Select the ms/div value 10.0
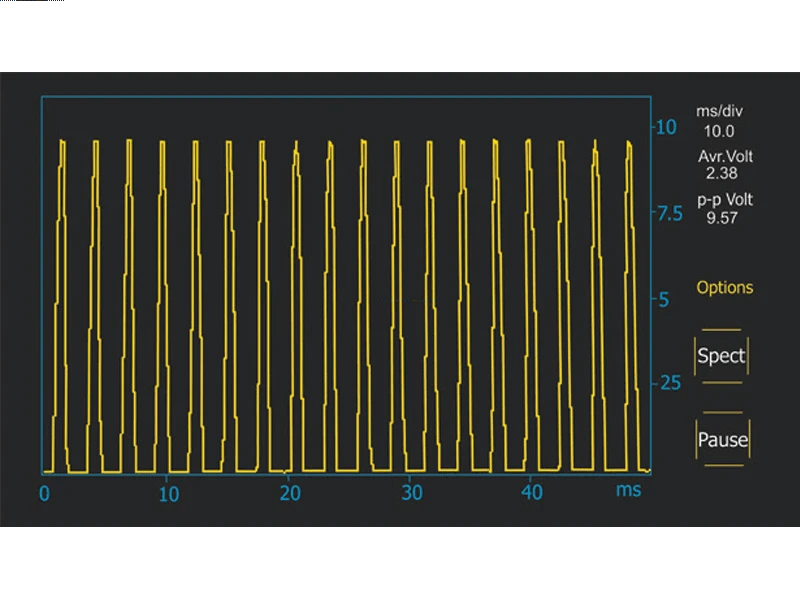 [719, 131]
